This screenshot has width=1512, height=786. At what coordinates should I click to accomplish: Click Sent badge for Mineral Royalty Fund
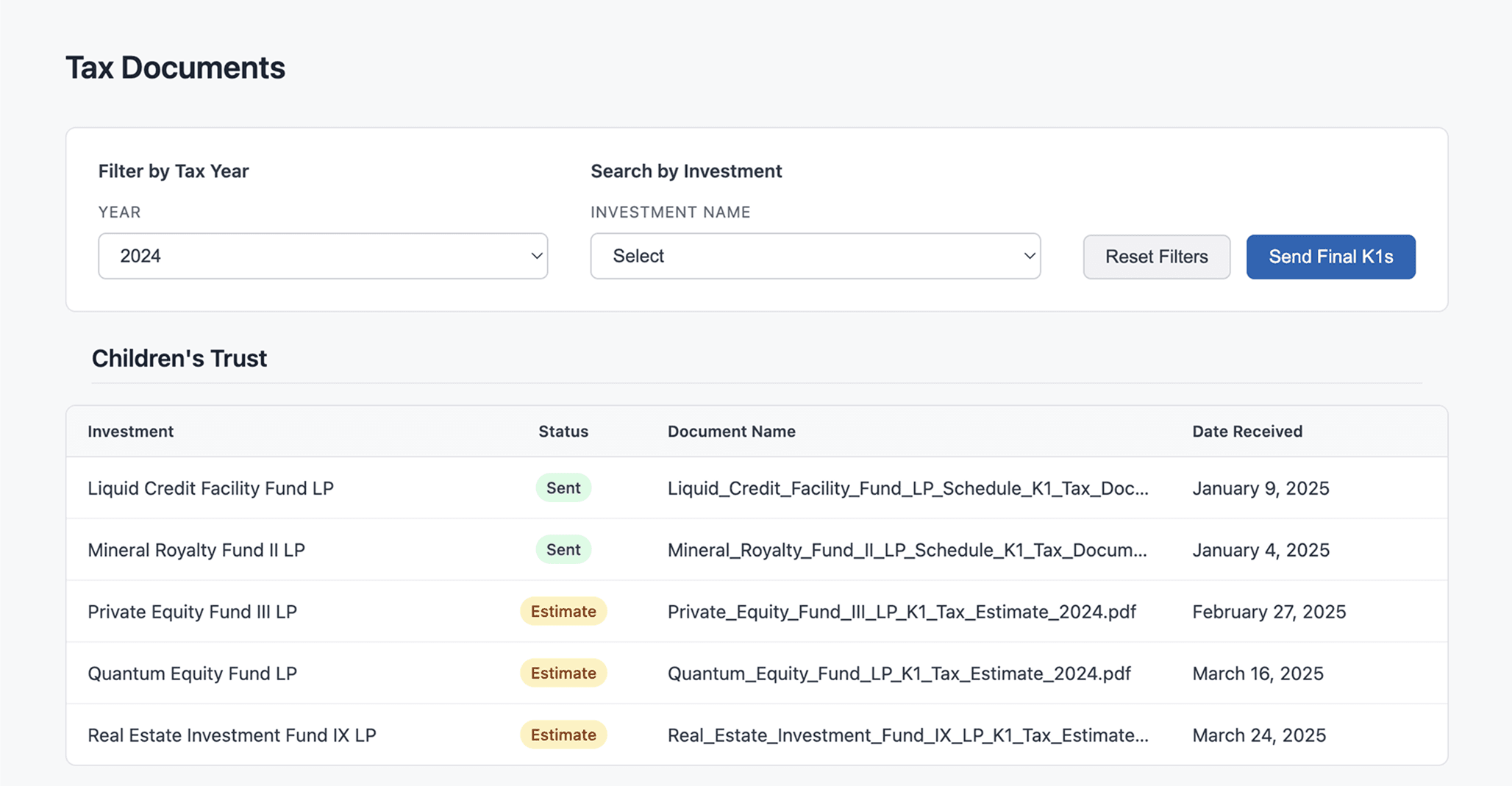pos(563,549)
